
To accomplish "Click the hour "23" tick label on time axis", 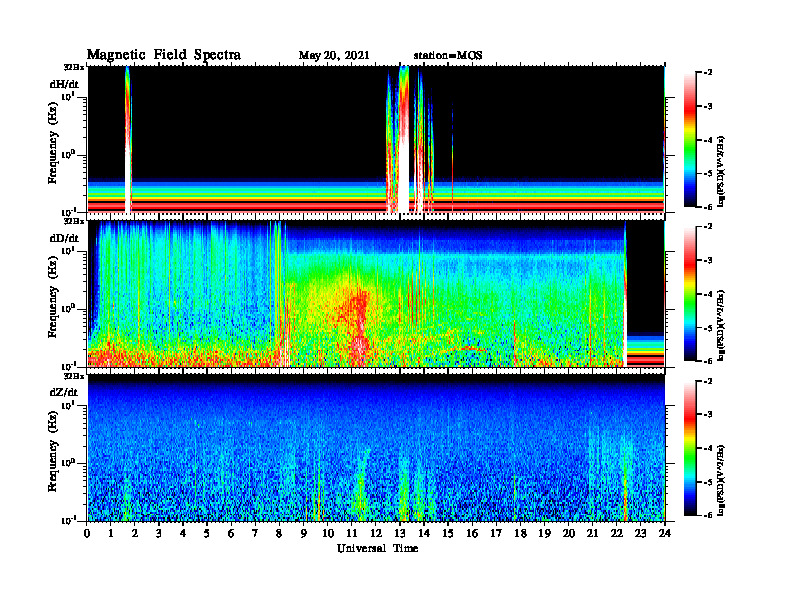I will (x=640, y=533).
